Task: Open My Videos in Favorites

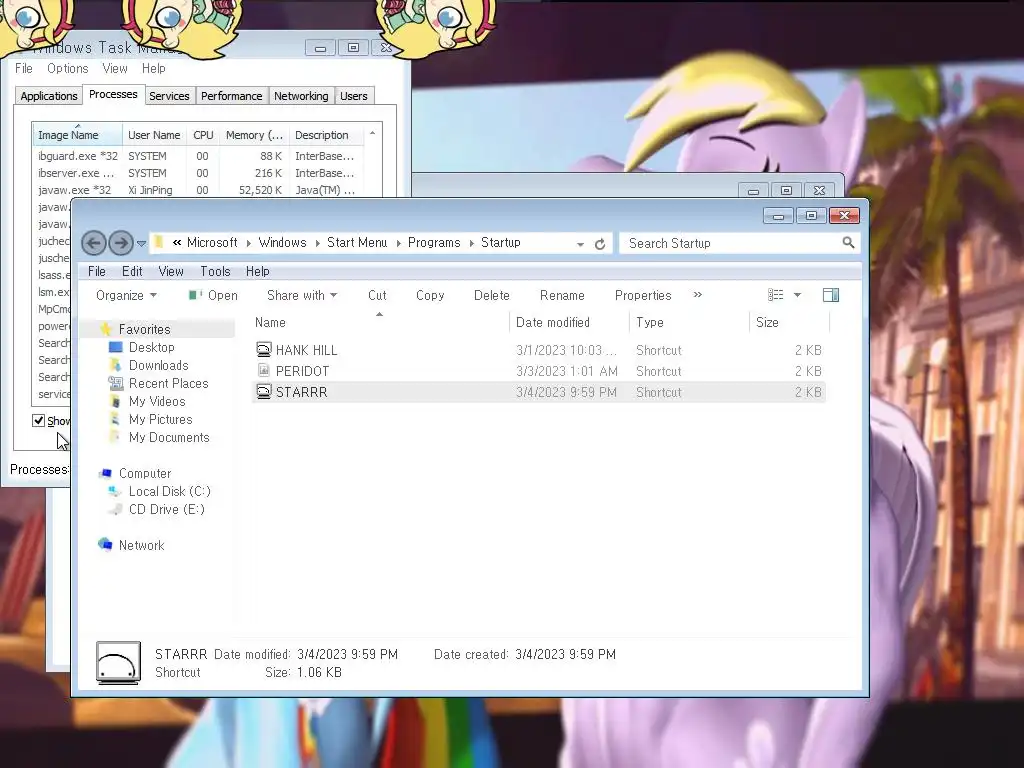Action: (x=157, y=401)
